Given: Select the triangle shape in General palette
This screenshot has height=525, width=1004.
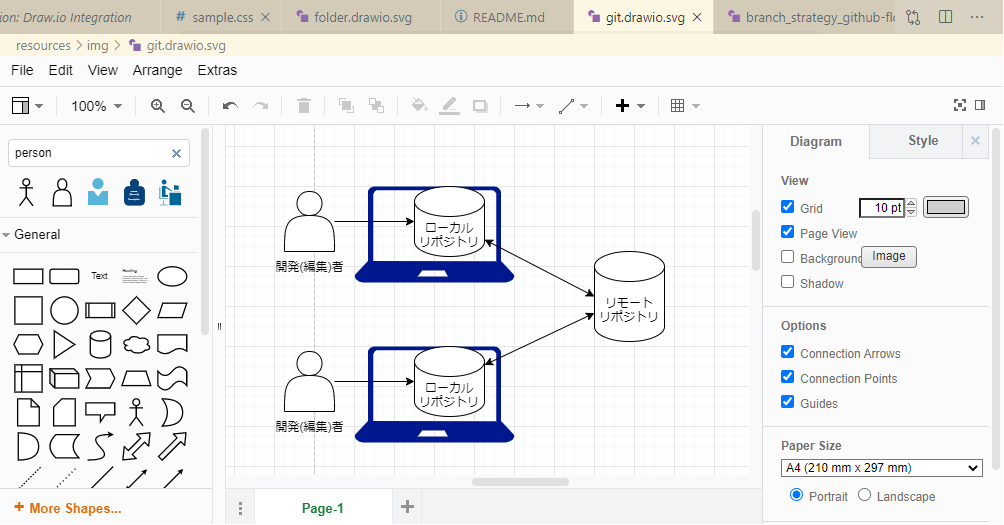Looking at the screenshot, I should [x=64, y=344].
